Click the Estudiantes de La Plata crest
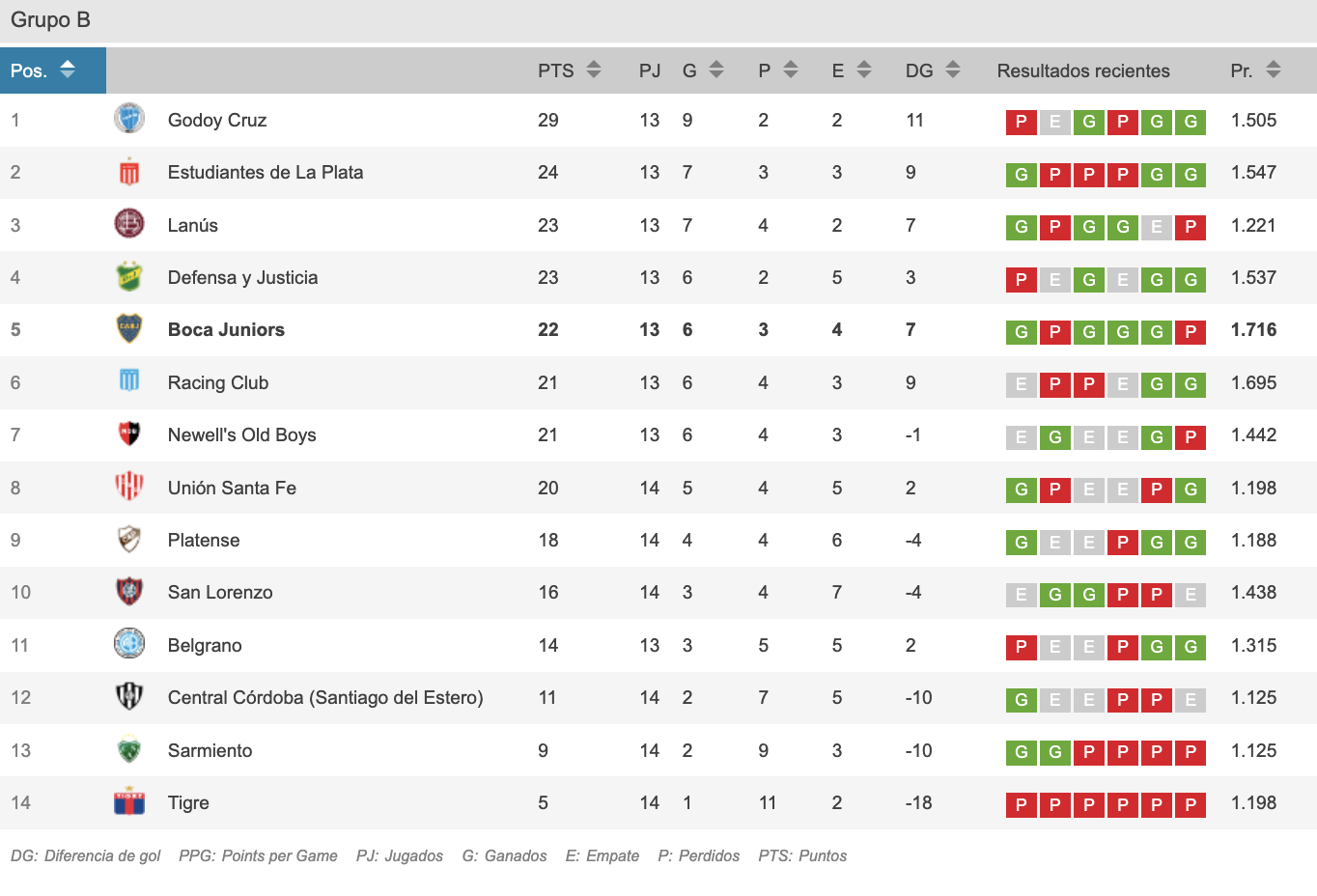This screenshot has width=1317, height=896. tap(129, 172)
